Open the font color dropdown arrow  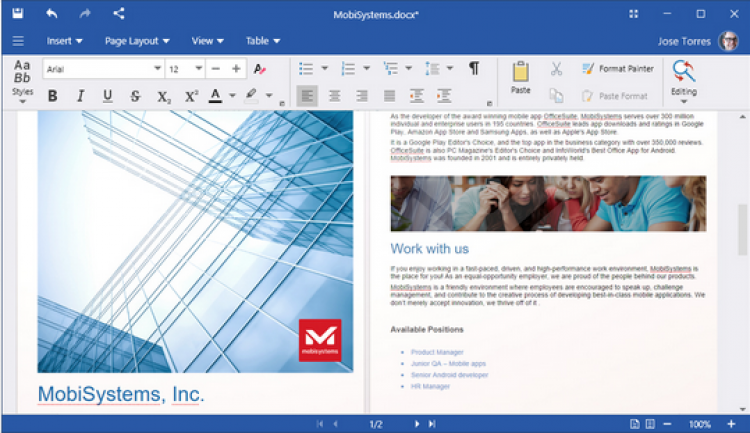click(x=232, y=96)
